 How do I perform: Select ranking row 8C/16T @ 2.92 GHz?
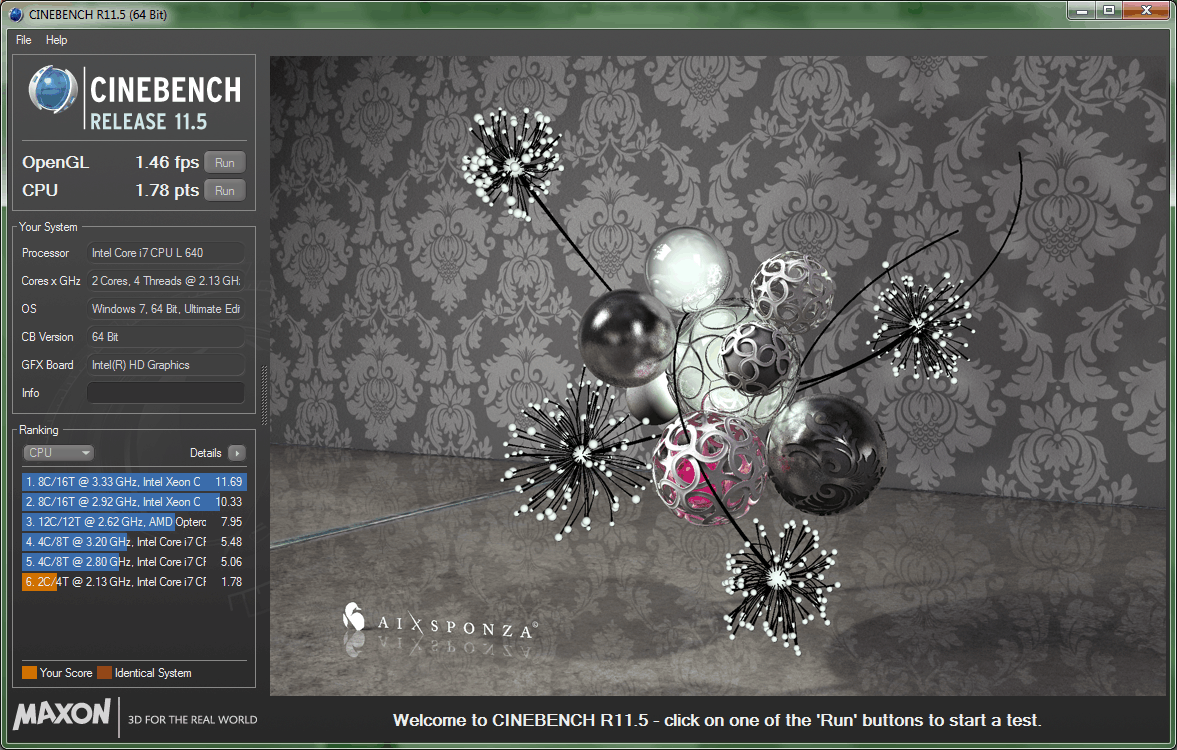[134, 502]
